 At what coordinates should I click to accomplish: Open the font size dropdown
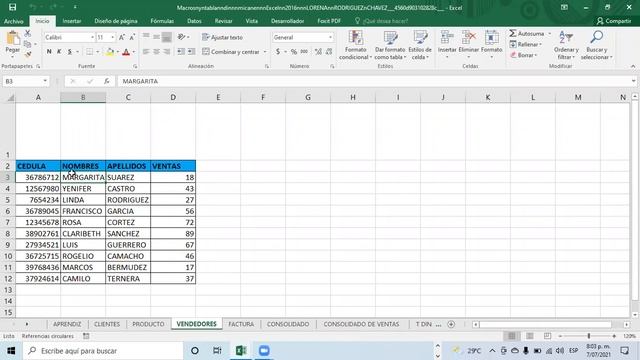click(x=112, y=37)
